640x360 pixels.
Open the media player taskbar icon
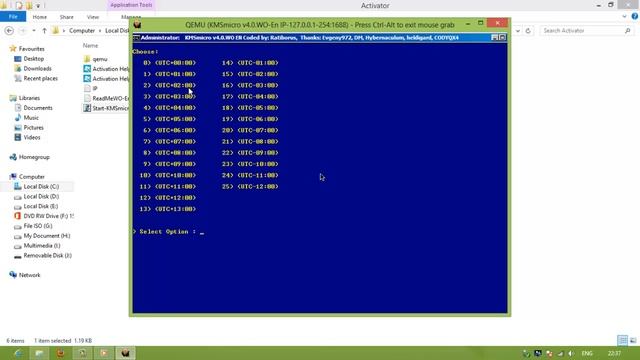click(x=104, y=353)
